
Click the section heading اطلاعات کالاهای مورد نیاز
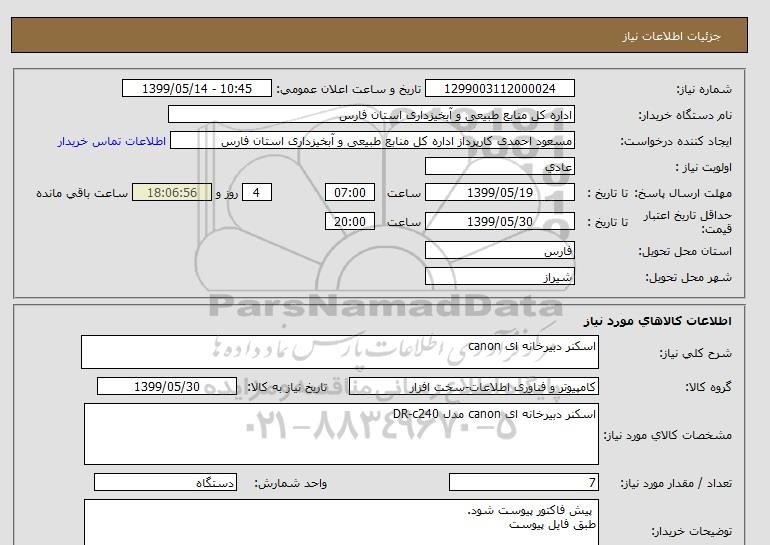click(658, 321)
